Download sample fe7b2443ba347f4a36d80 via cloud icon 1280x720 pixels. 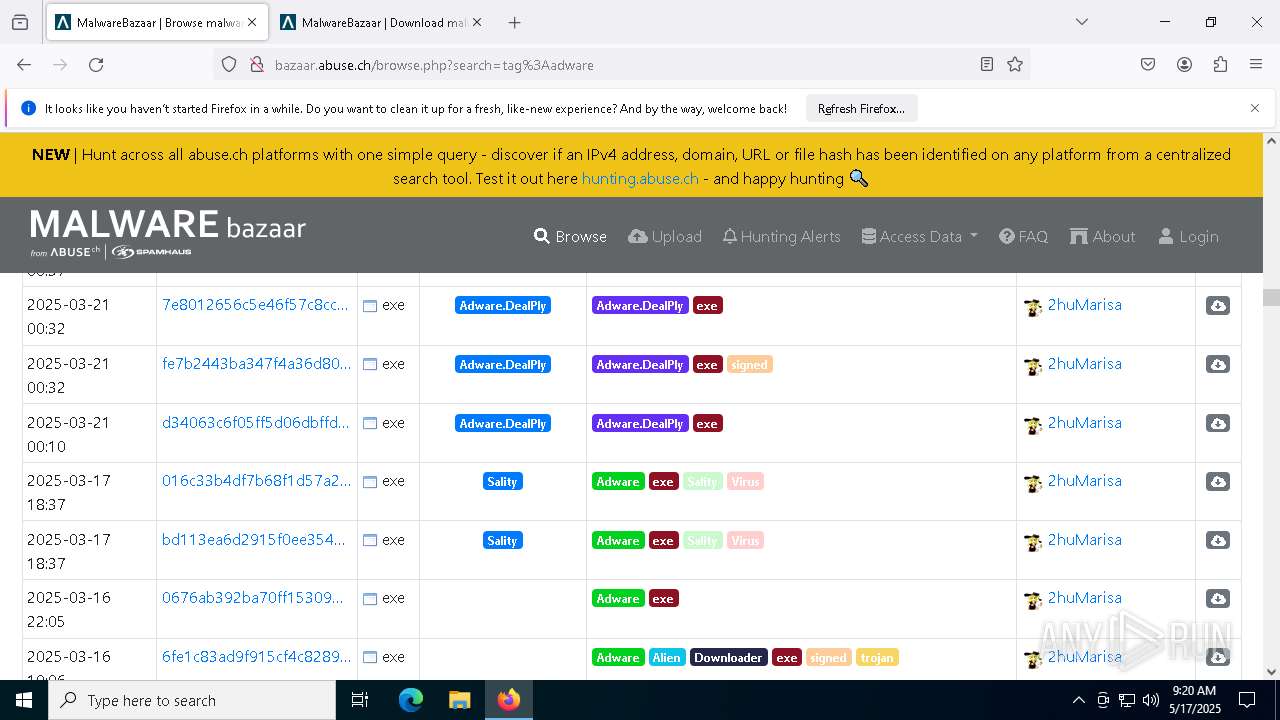(x=1217, y=365)
